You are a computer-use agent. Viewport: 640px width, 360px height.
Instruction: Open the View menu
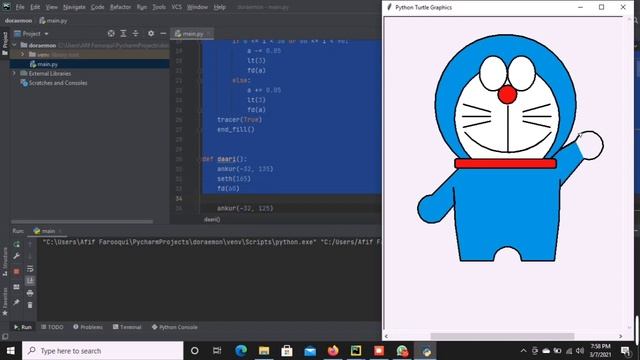51,7
